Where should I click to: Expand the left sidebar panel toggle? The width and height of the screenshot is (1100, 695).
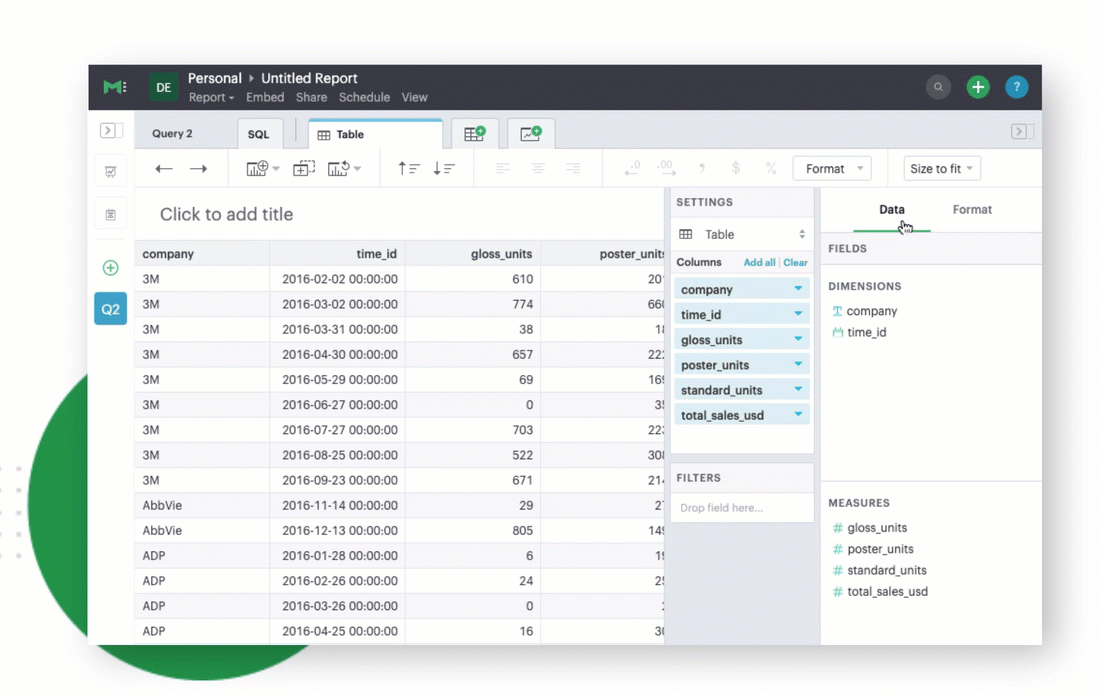[x=110, y=130]
